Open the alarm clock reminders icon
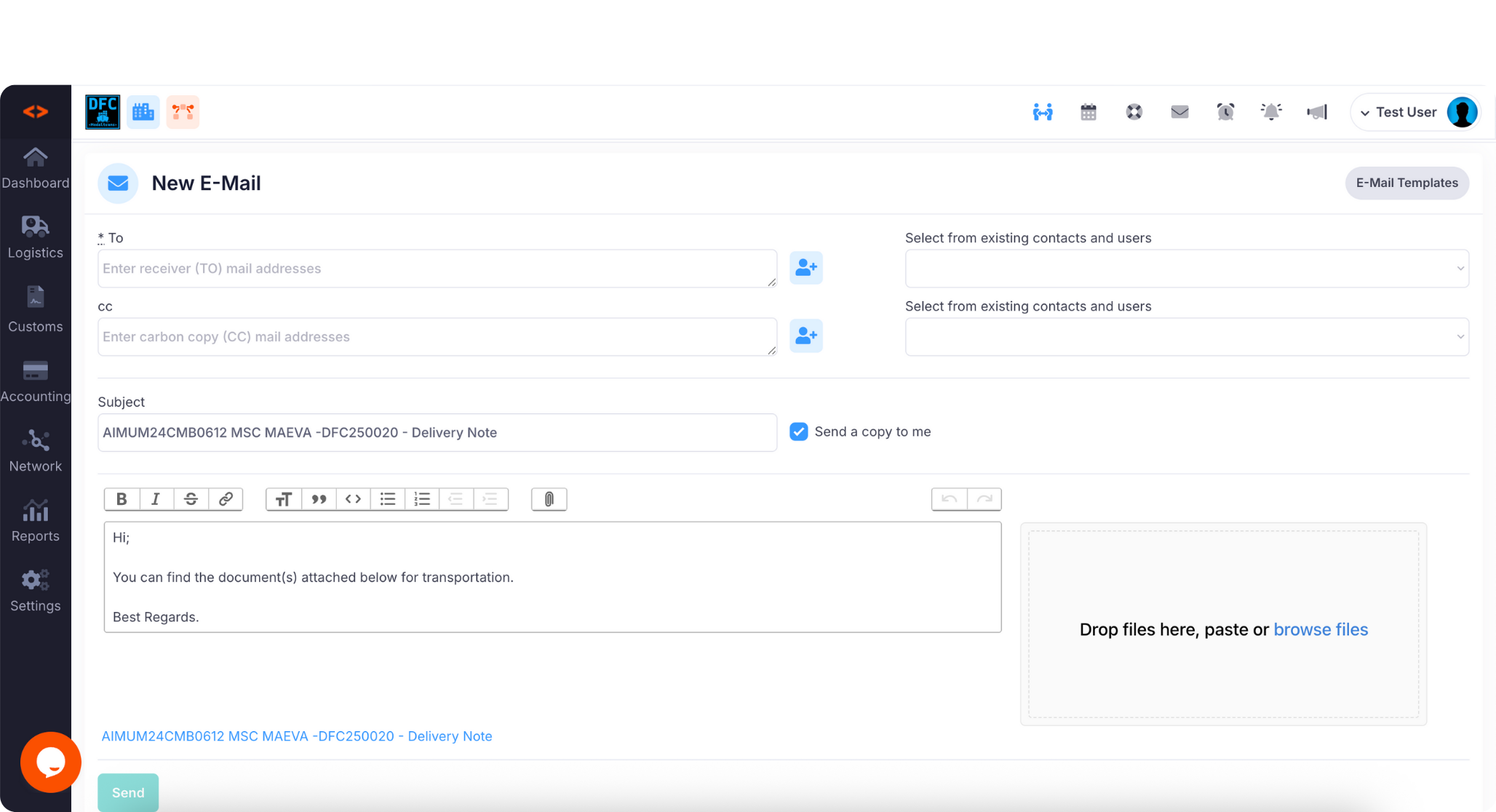Screen dimensions: 1496x812 click(1225, 112)
